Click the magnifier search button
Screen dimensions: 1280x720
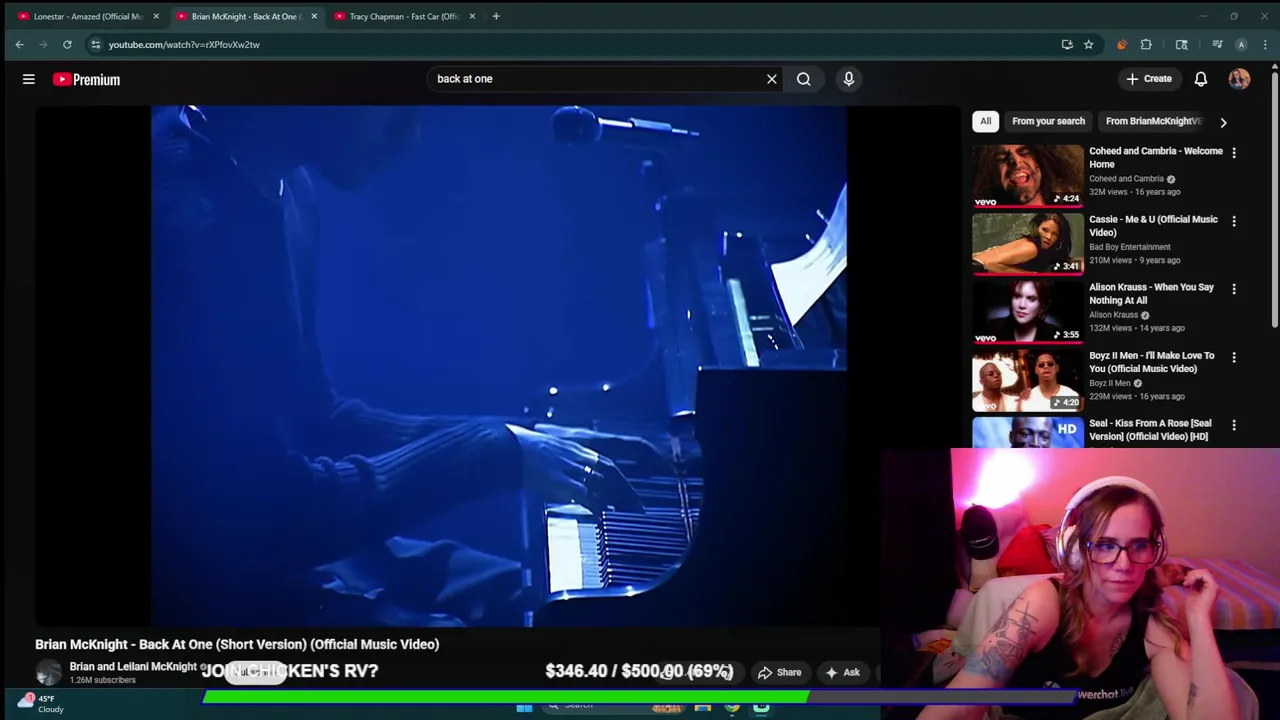point(804,79)
